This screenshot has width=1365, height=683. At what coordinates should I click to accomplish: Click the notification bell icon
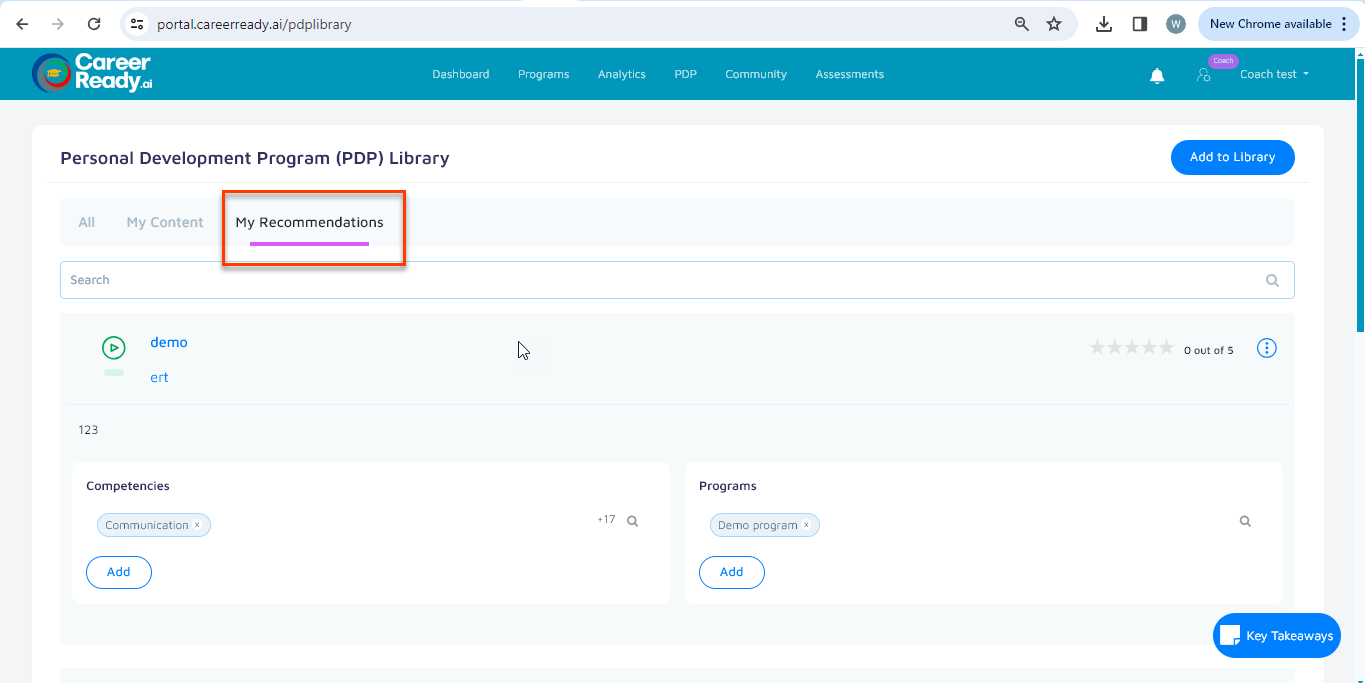tap(1157, 76)
